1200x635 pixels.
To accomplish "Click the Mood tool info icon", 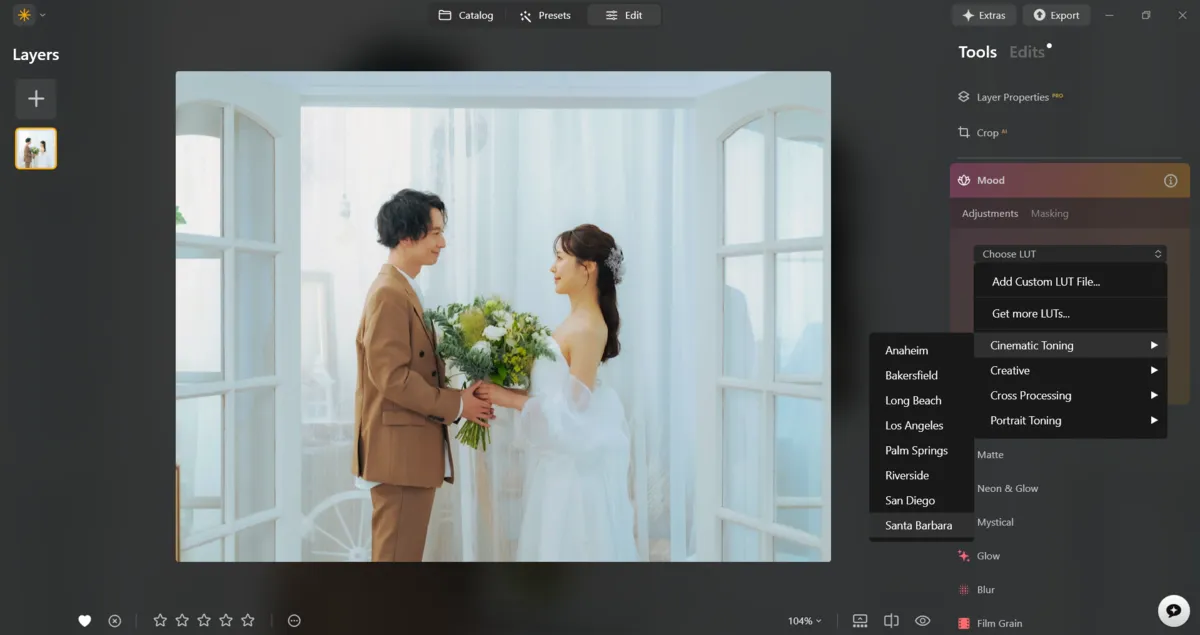I will tap(1170, 180).
